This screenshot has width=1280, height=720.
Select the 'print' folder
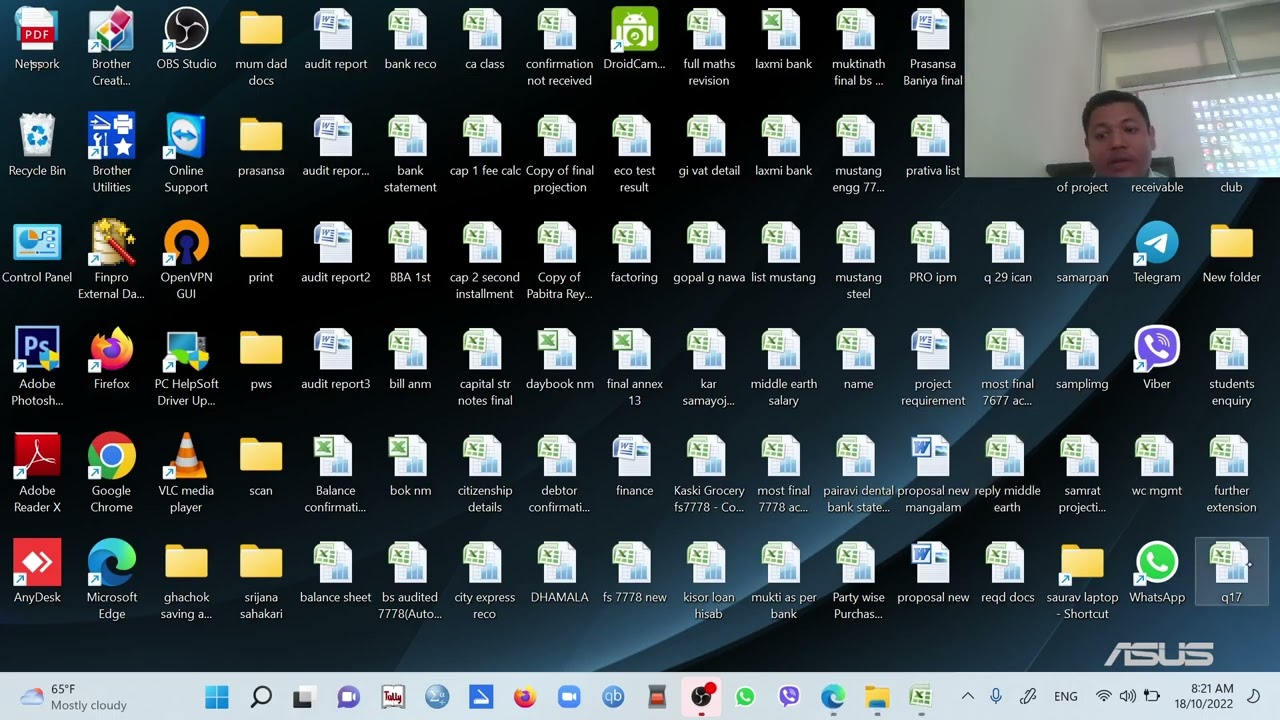click(x=261, y=253)
